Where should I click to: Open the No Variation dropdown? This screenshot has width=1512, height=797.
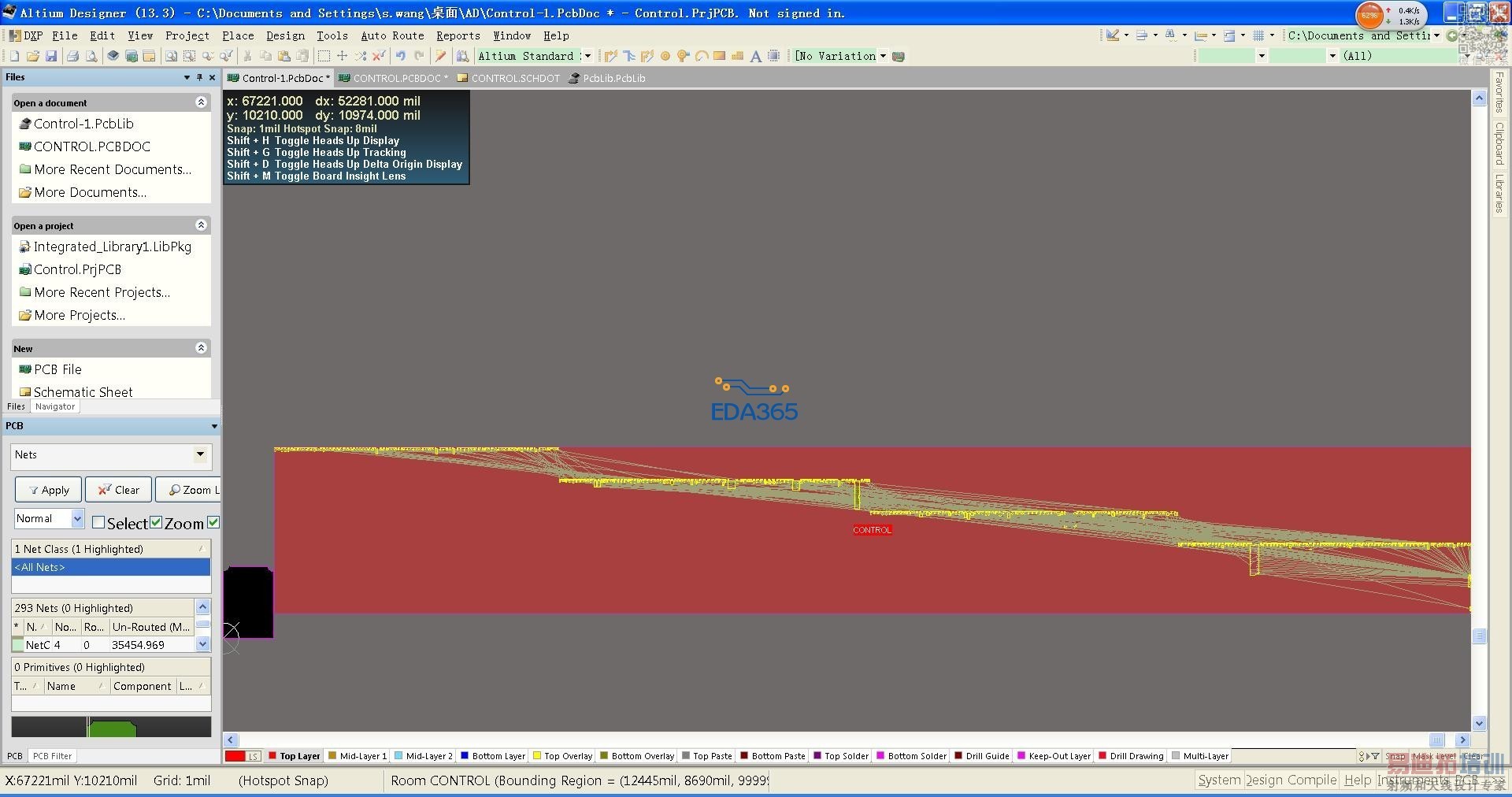(x=883, y=56)
